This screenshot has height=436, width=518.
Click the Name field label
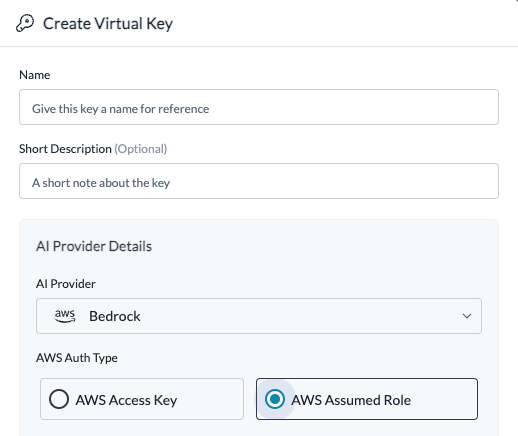coord(35,75)
